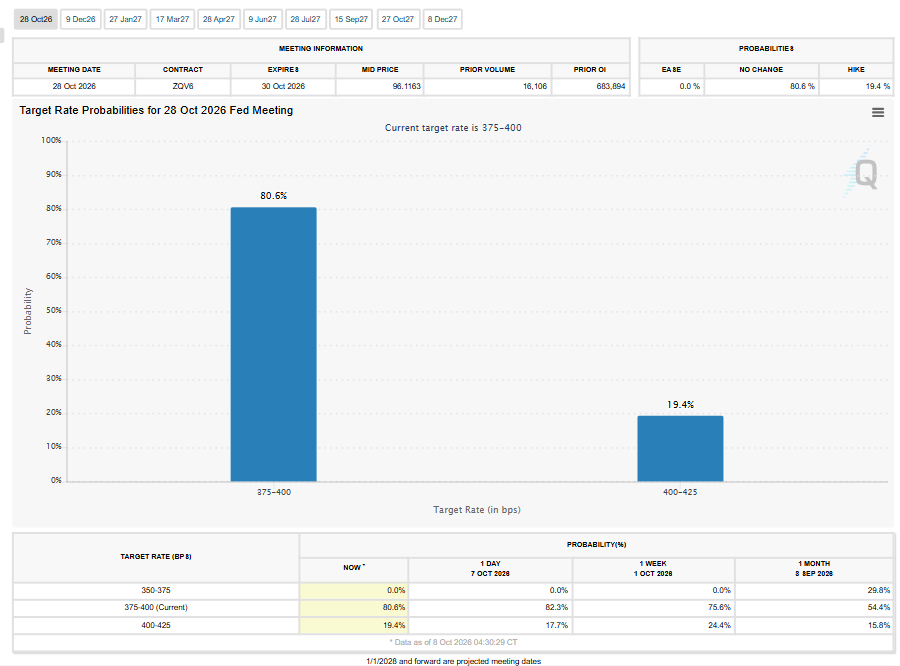
Task: Select the 30 Oct 2026 expiry cell
Action: (283, 86)
